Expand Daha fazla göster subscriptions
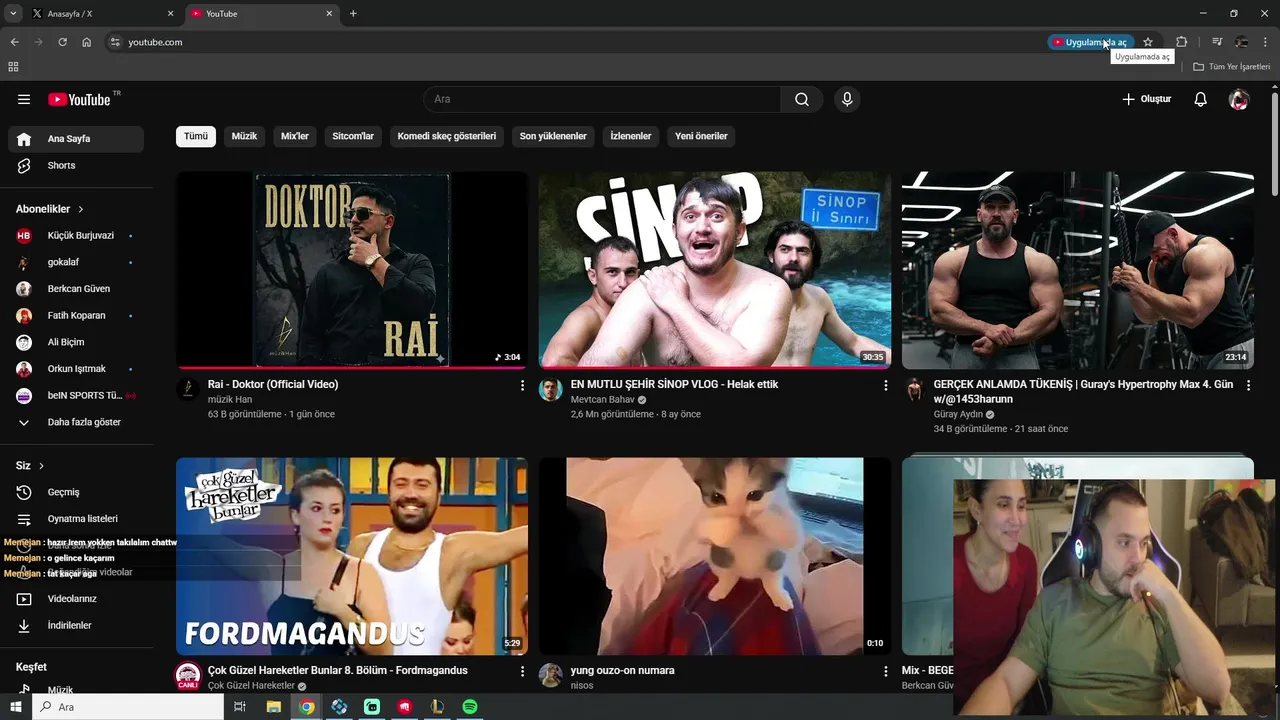This screenshot has height=720, width=1280. (76, 422)
